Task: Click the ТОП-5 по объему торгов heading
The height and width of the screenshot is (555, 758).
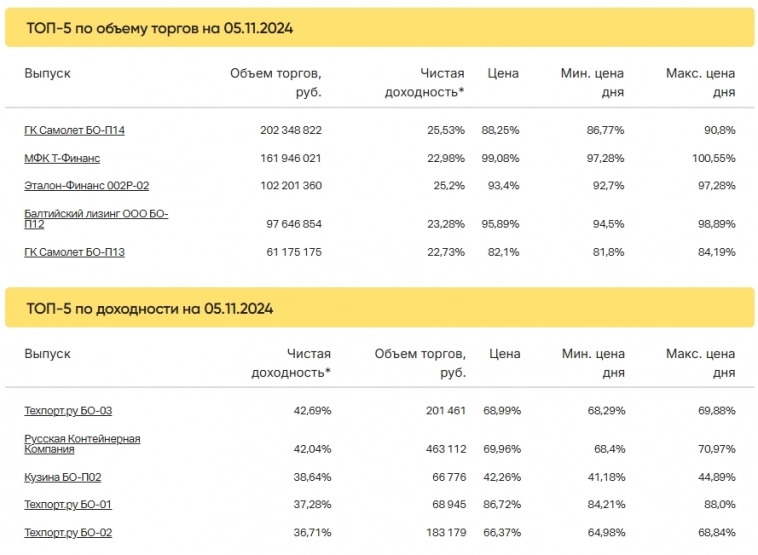Action: (159, 28)
